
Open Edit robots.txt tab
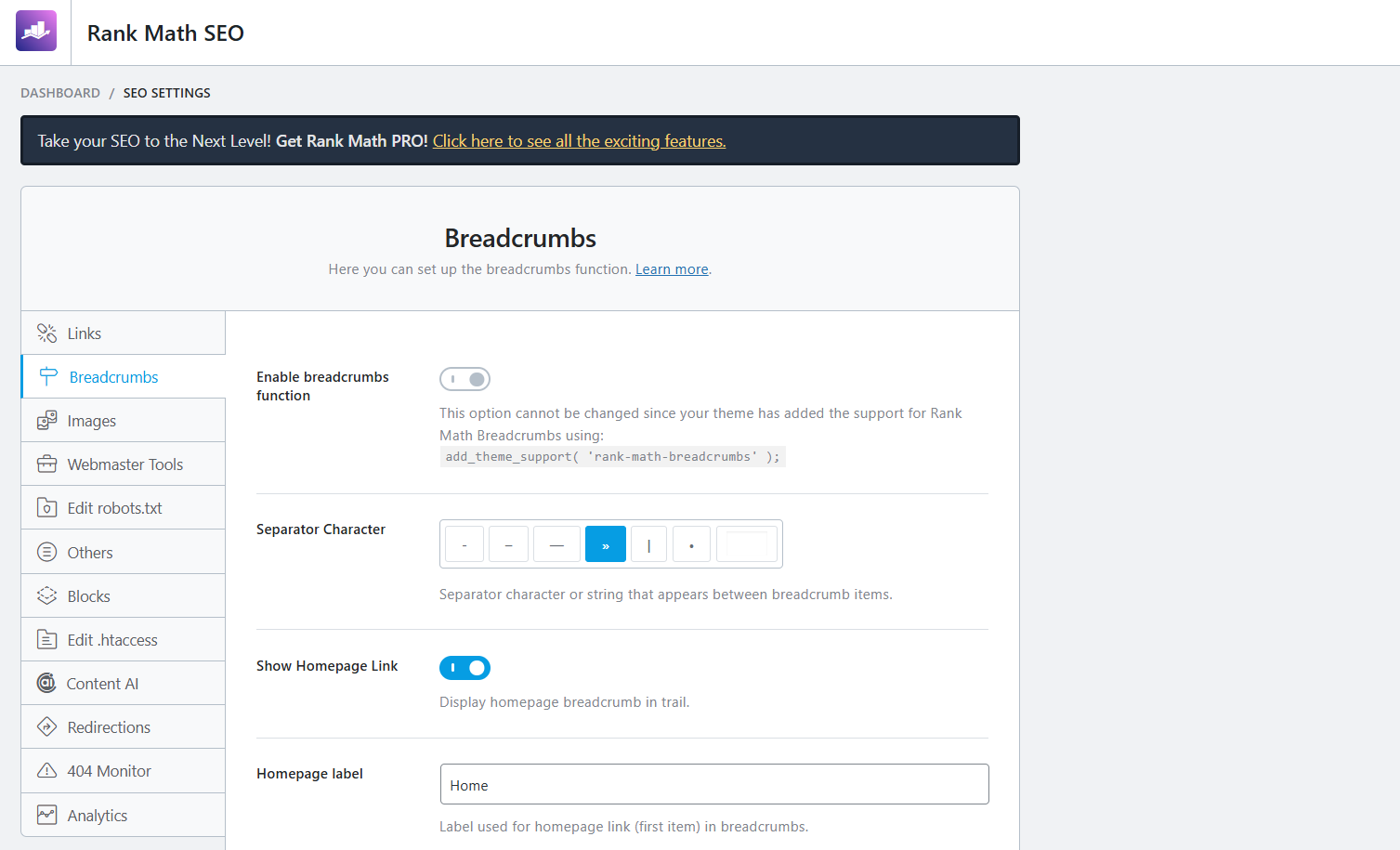click(123, 507)
